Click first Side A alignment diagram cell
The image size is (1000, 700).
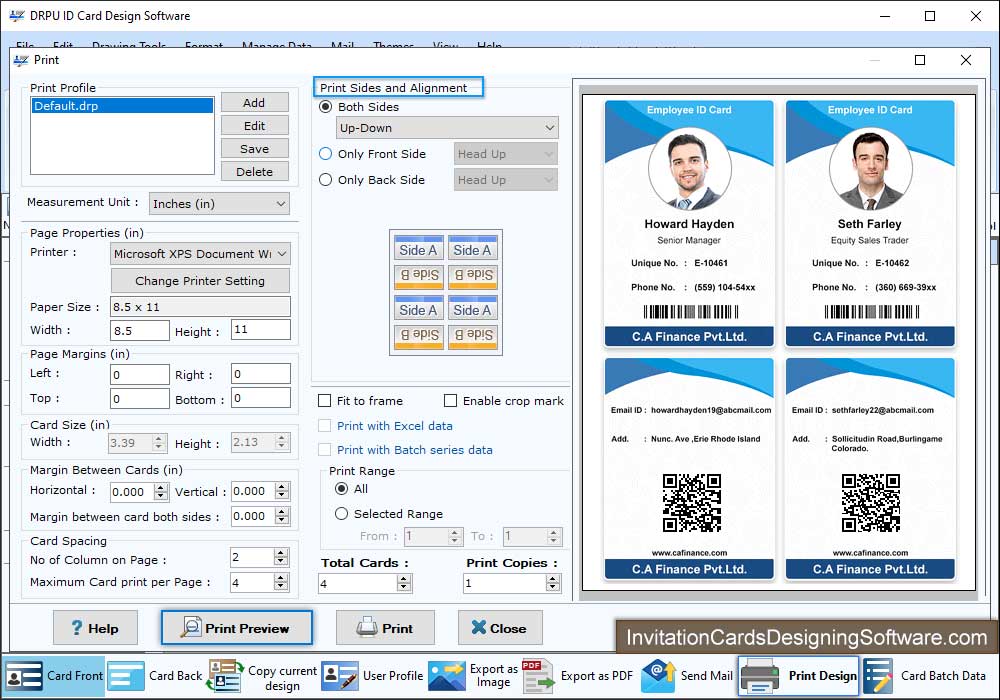tap(418, 248)
